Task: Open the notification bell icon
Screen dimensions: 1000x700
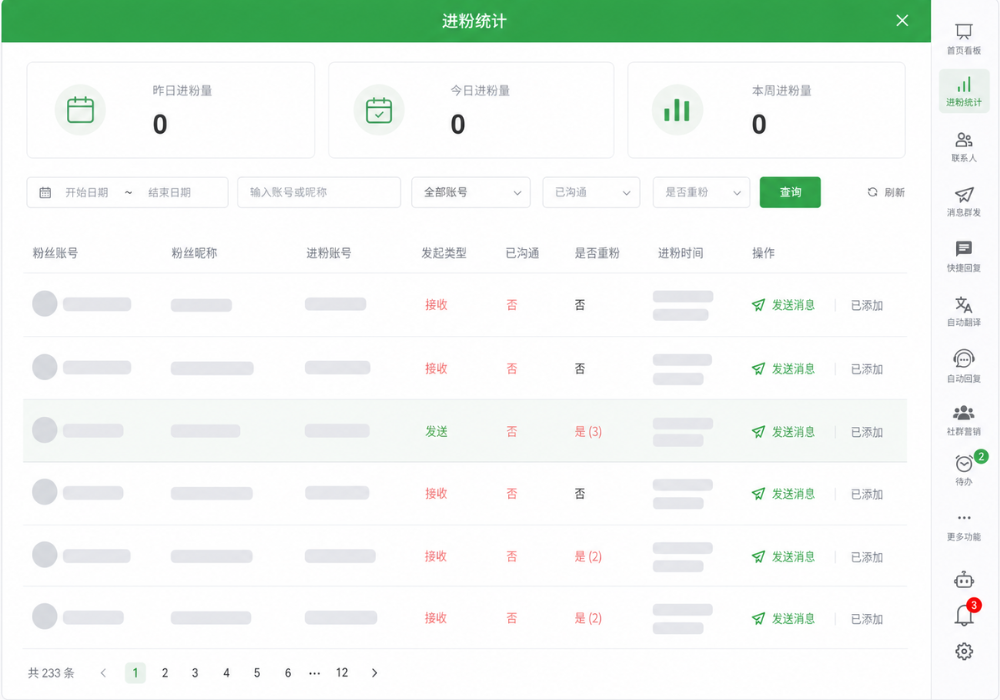Action: 964,615
